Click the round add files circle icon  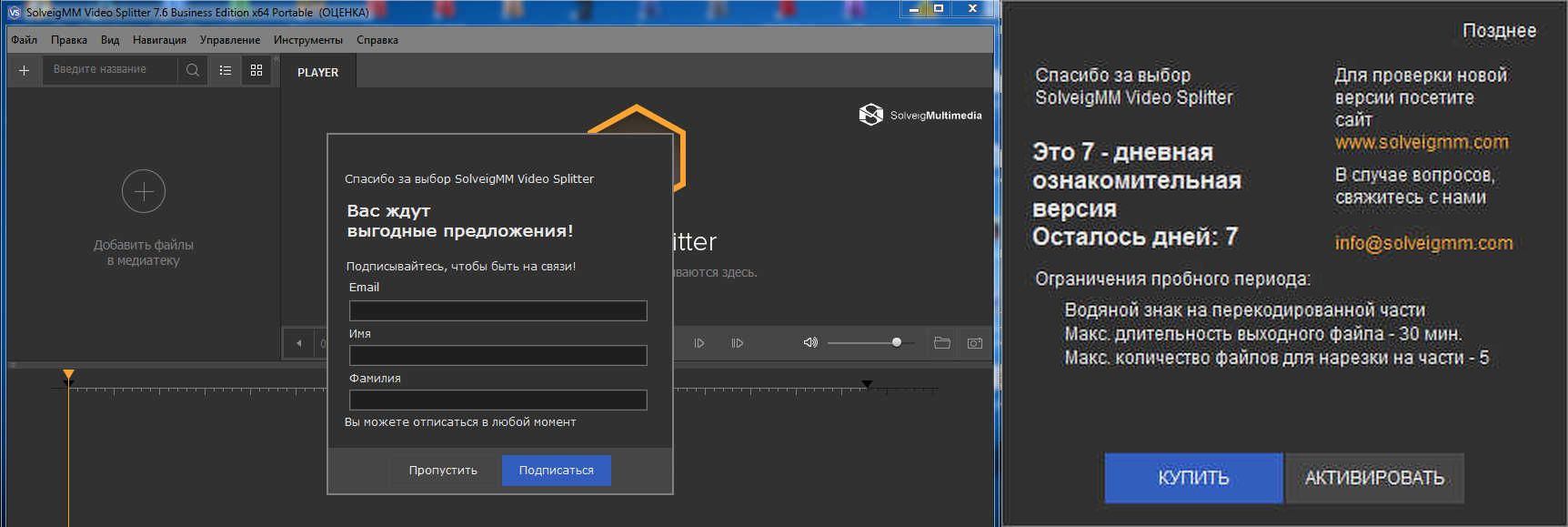pos(144,191)
